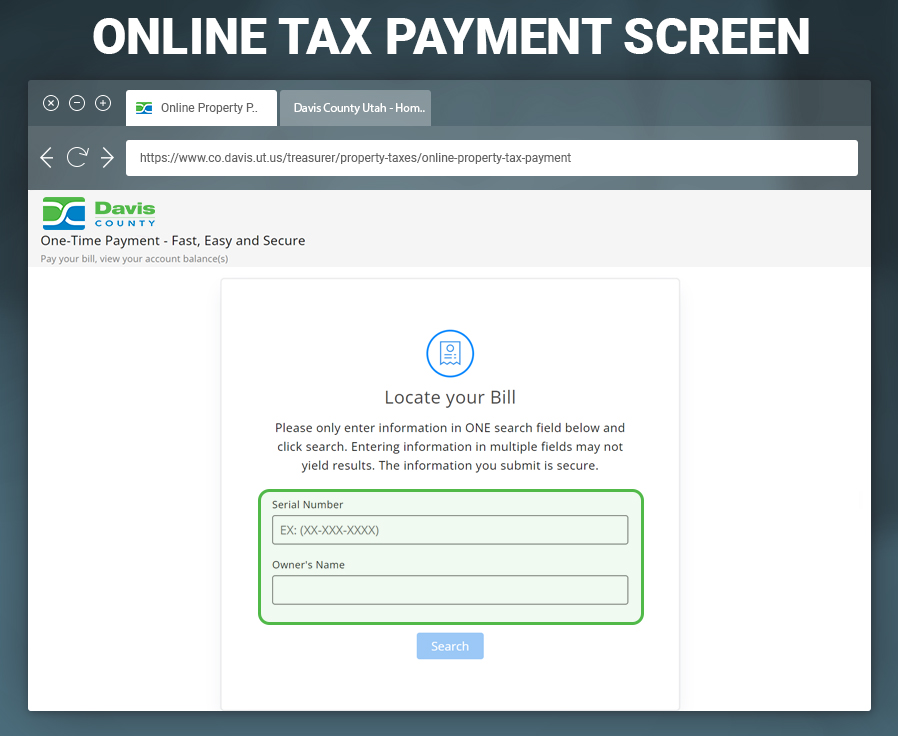Click the browser forward arrow

click(107, 157)
